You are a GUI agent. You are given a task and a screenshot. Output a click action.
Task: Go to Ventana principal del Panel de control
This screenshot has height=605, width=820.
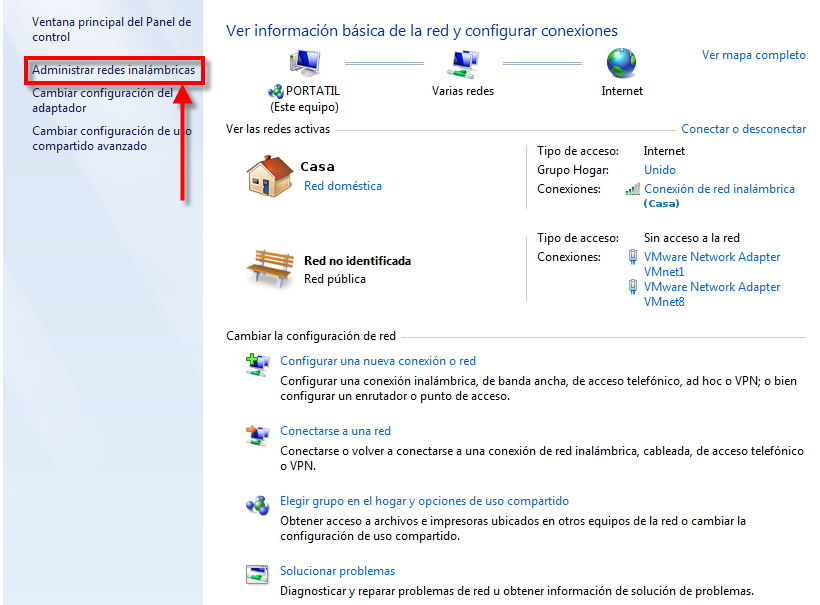111,29
